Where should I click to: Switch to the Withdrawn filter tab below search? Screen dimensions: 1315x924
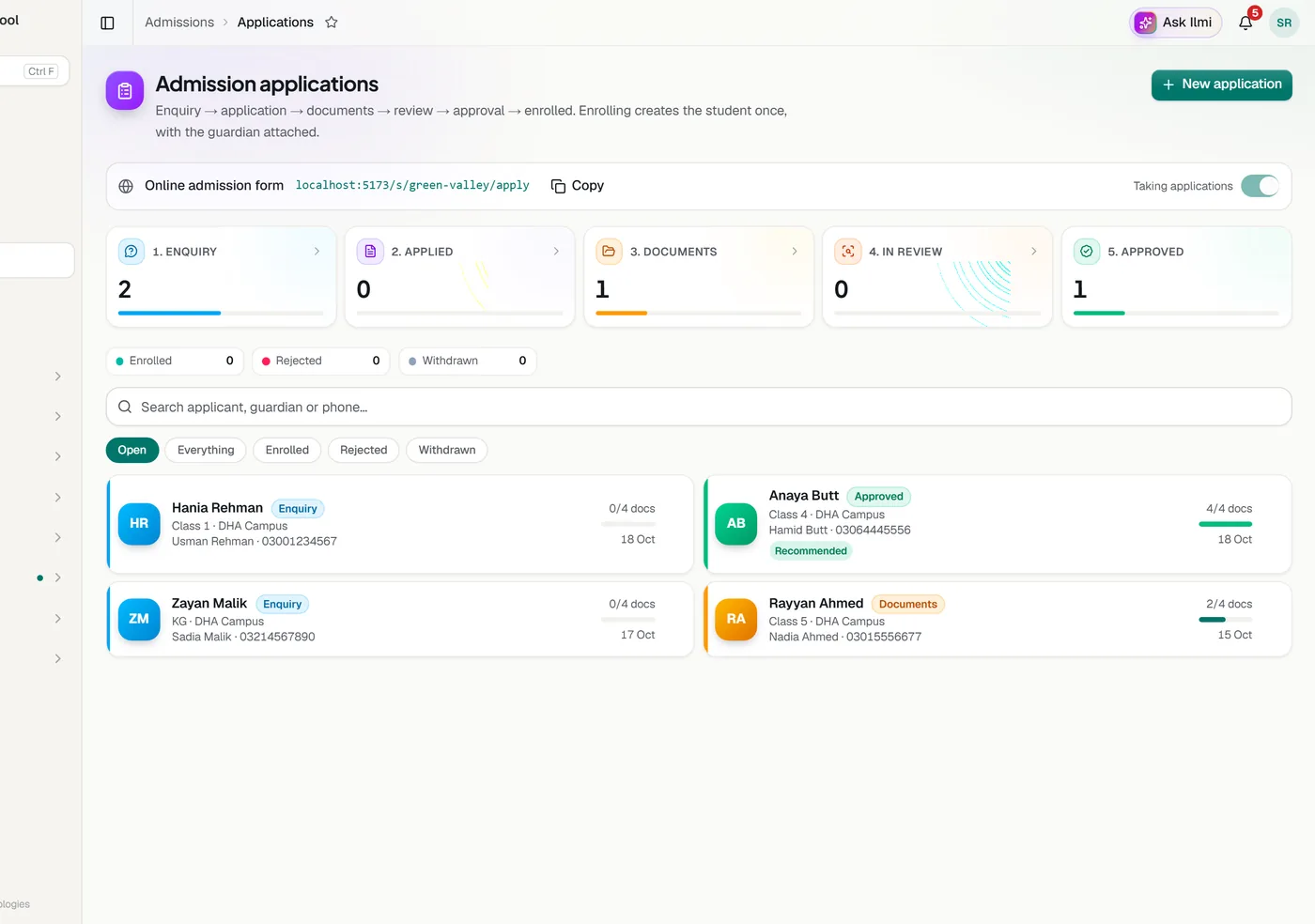447,450
